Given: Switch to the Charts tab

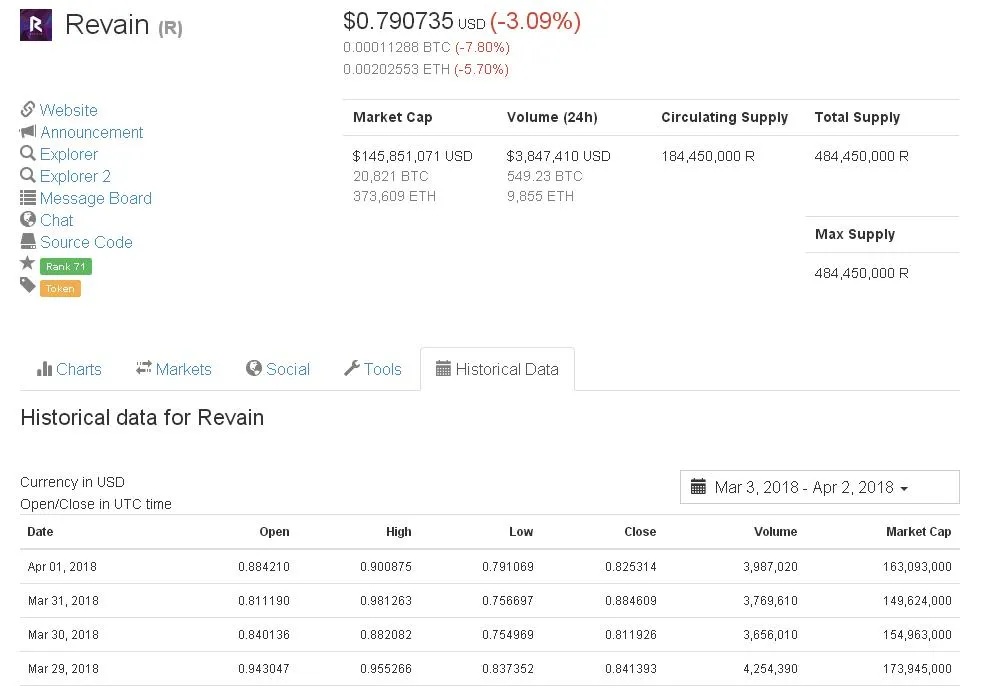Looking at the screenshot, I should click(69, 369).
